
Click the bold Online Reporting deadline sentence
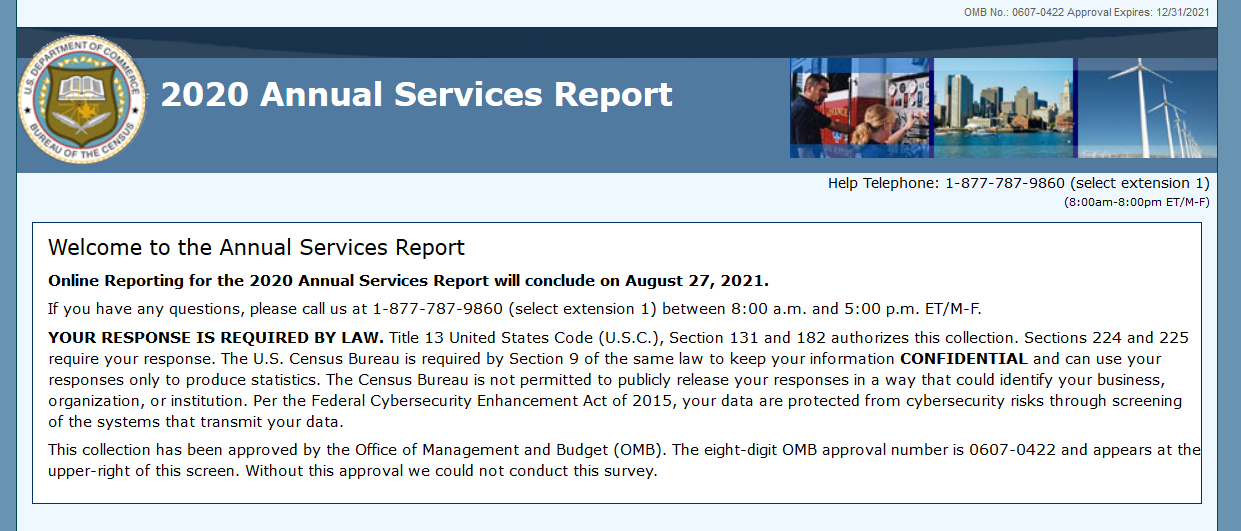coord(408,280)
